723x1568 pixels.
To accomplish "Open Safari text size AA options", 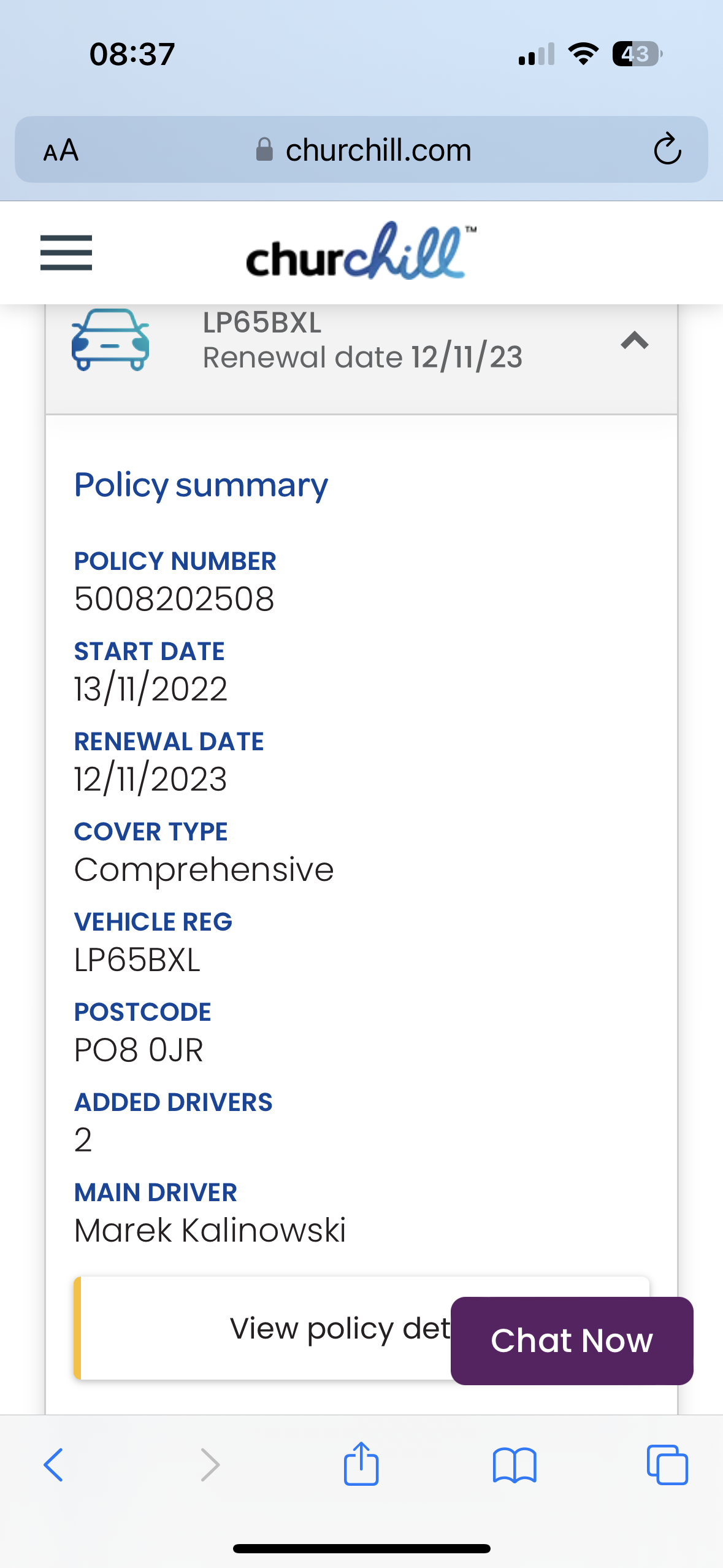I will click(x=61, y=150).
